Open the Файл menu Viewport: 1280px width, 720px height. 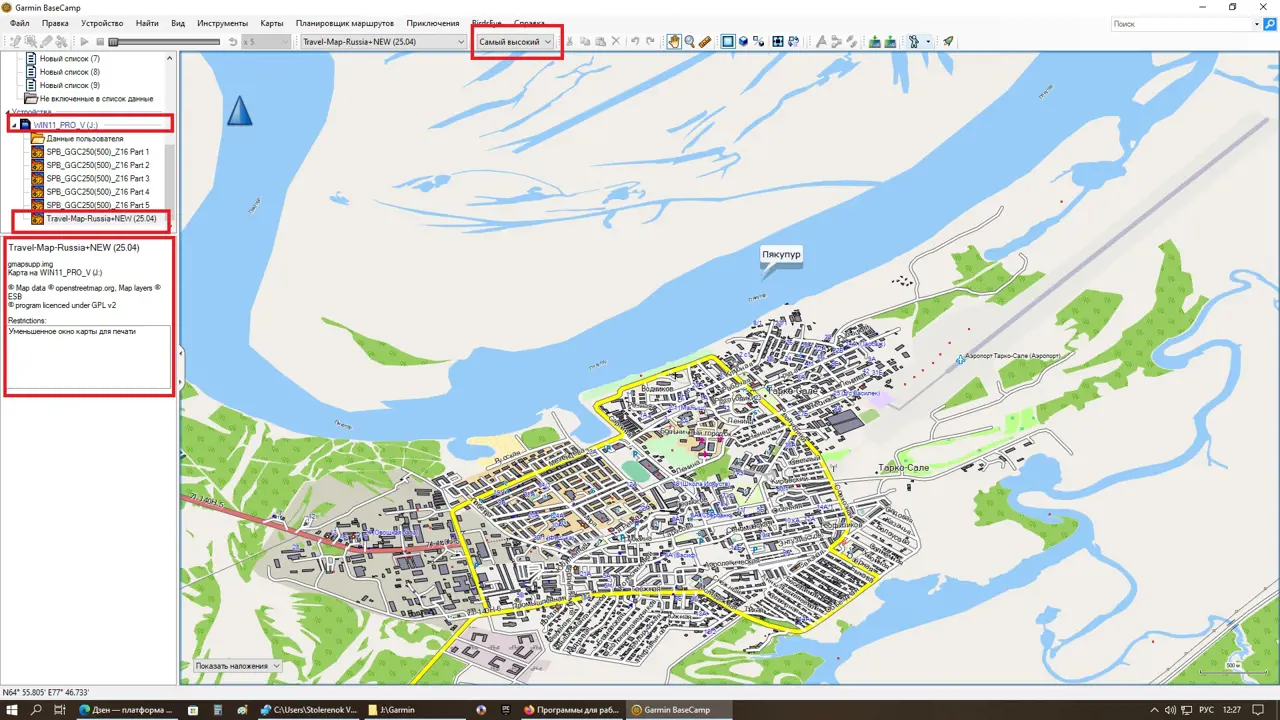click(x=19, y=23)
